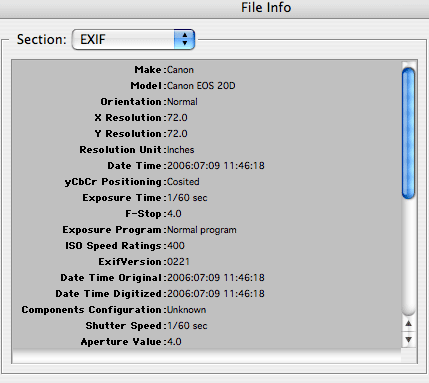
Task: Select the Make: Canon row
Action: (x=206, y=70)
